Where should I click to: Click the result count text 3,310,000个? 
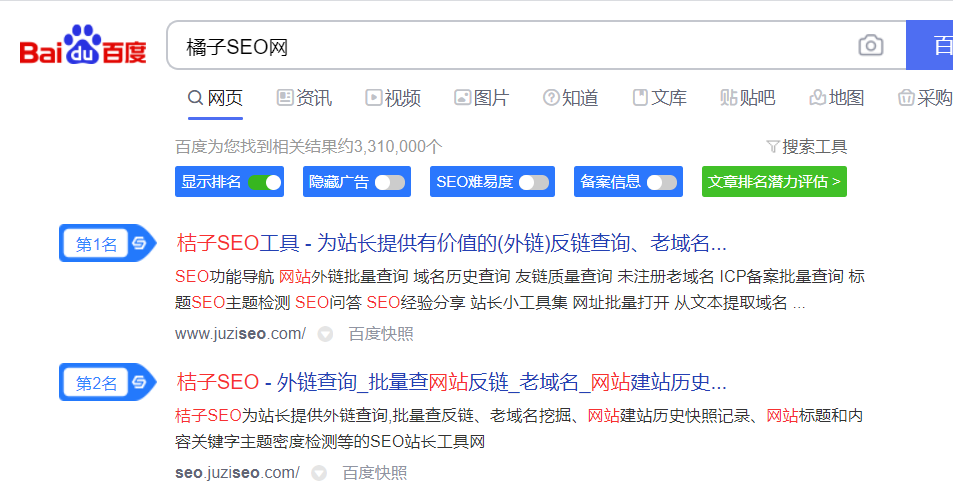tap(397, 146)
